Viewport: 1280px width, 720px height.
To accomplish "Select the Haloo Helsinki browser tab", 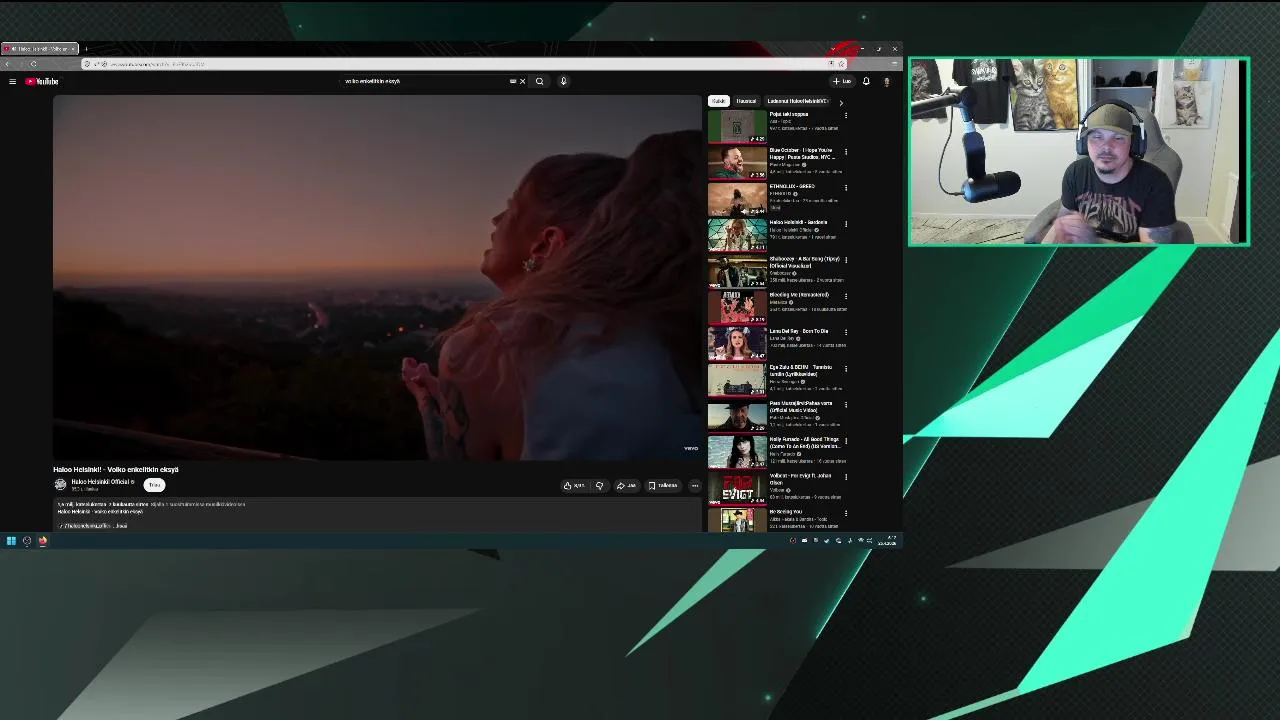I will (40, 49).
